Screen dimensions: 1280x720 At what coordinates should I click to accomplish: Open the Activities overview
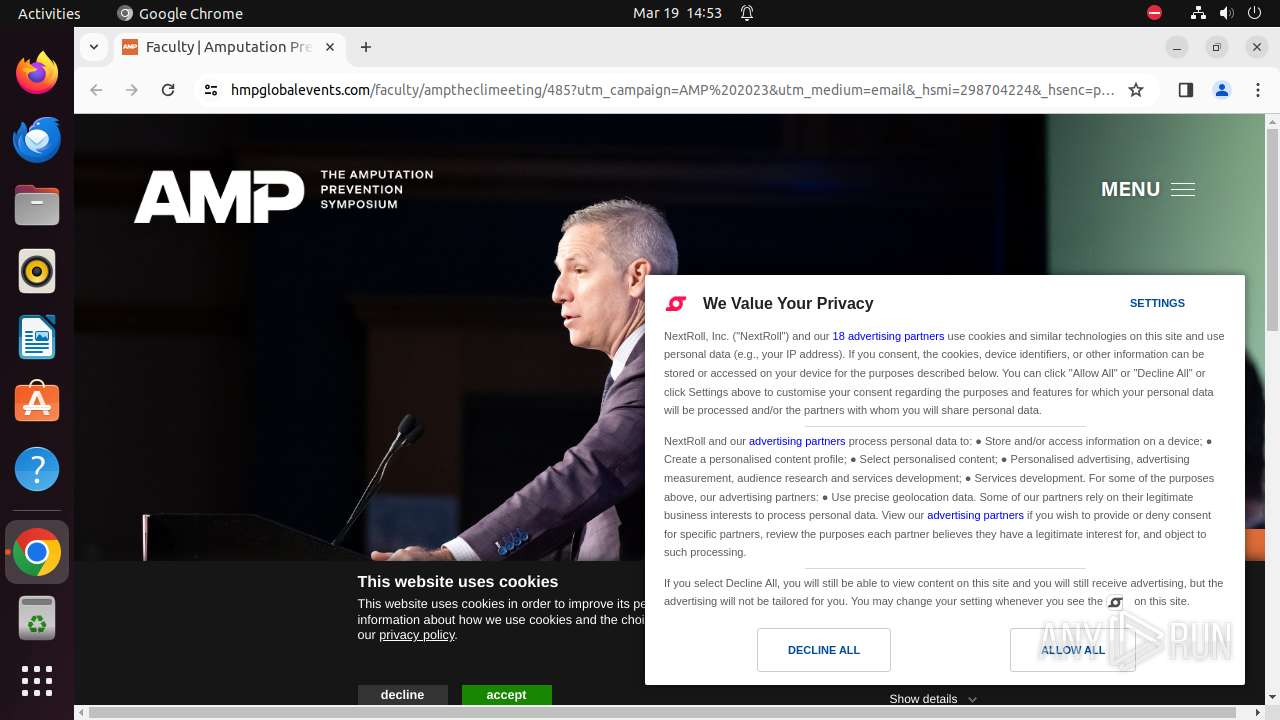point(49,13)
